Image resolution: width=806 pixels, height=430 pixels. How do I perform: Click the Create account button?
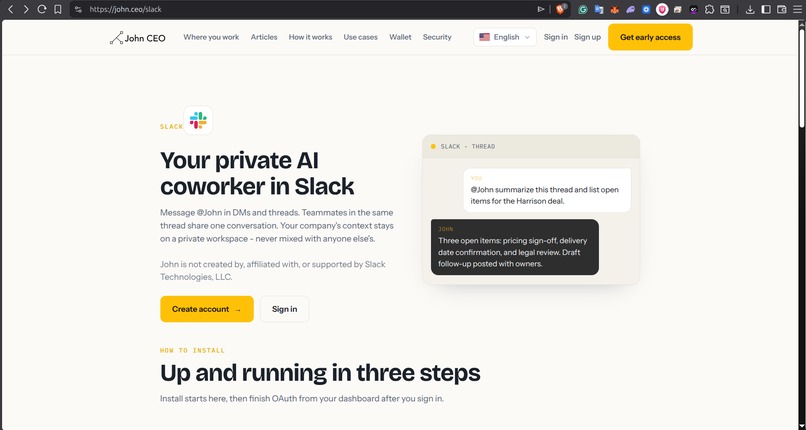[x=207, y=309]
